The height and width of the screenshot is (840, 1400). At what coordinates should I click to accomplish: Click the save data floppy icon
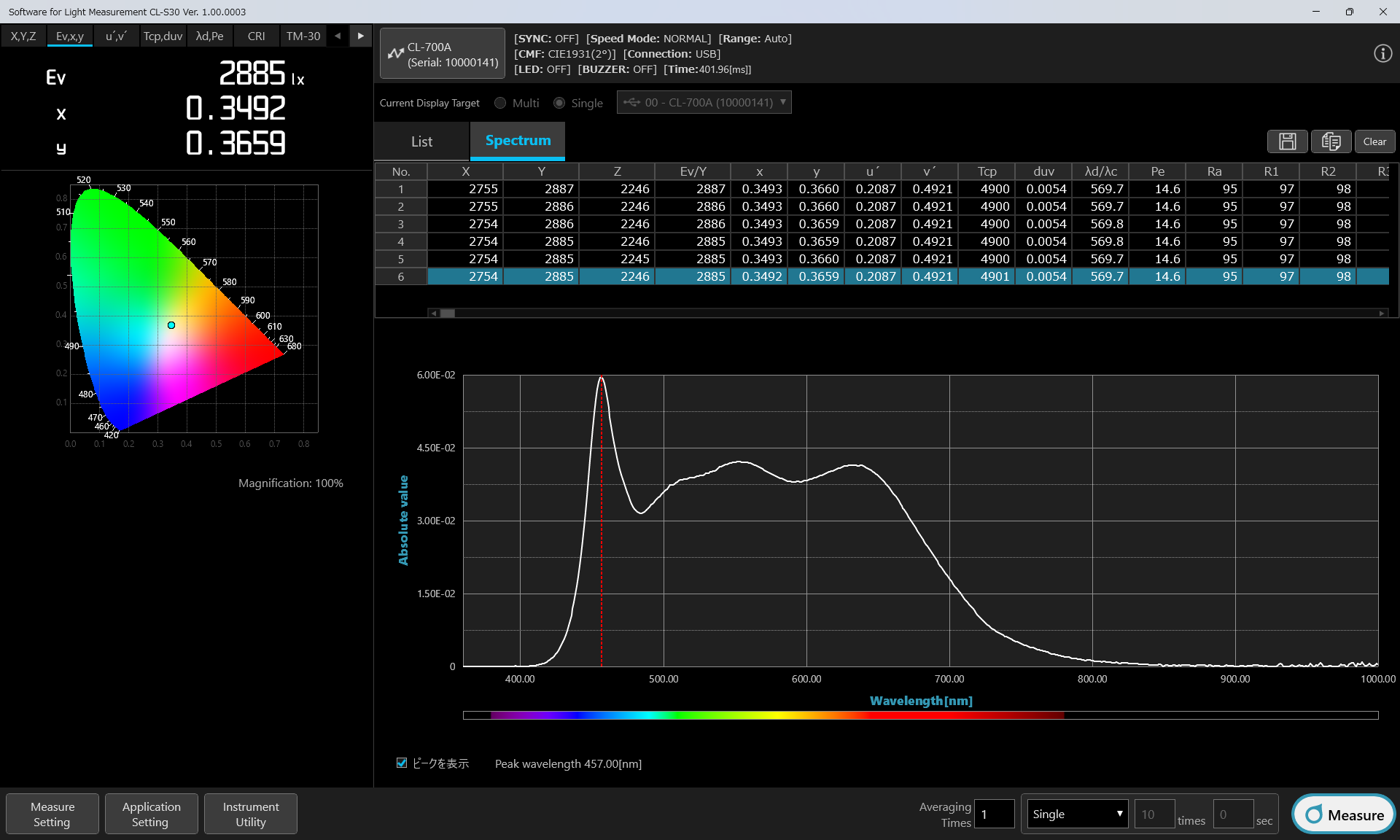pos(1287,141)
